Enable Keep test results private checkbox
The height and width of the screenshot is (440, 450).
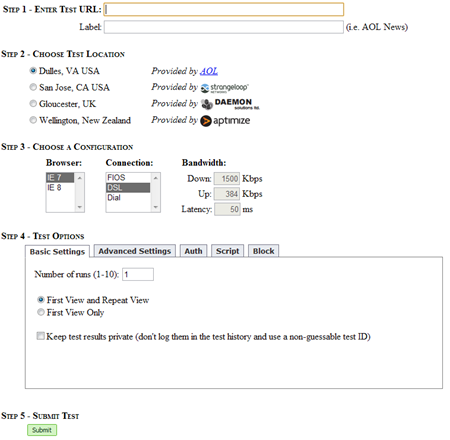point(41,336)
